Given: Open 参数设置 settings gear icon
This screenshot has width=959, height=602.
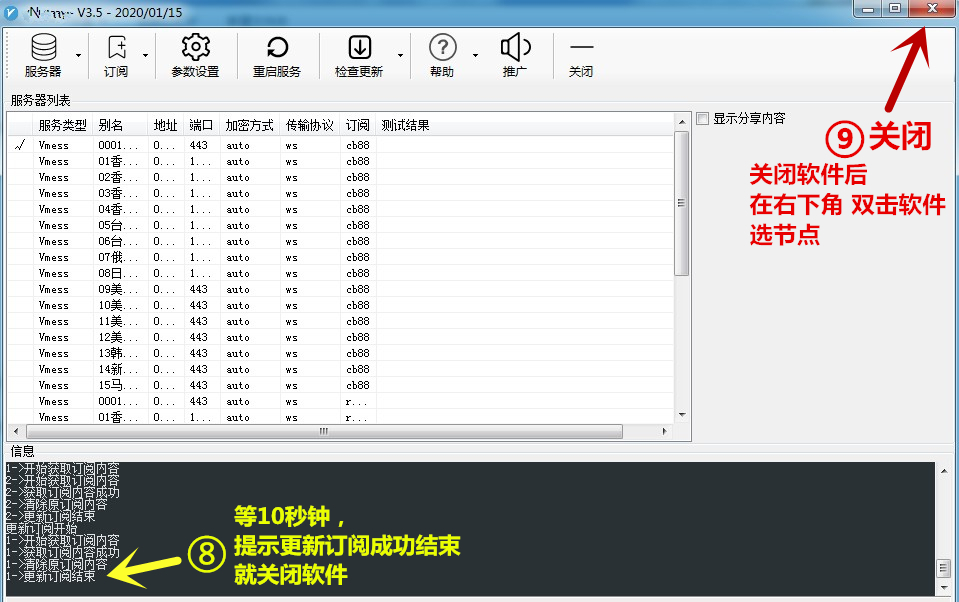Looking at the screenshot, I should coord(195,48).
